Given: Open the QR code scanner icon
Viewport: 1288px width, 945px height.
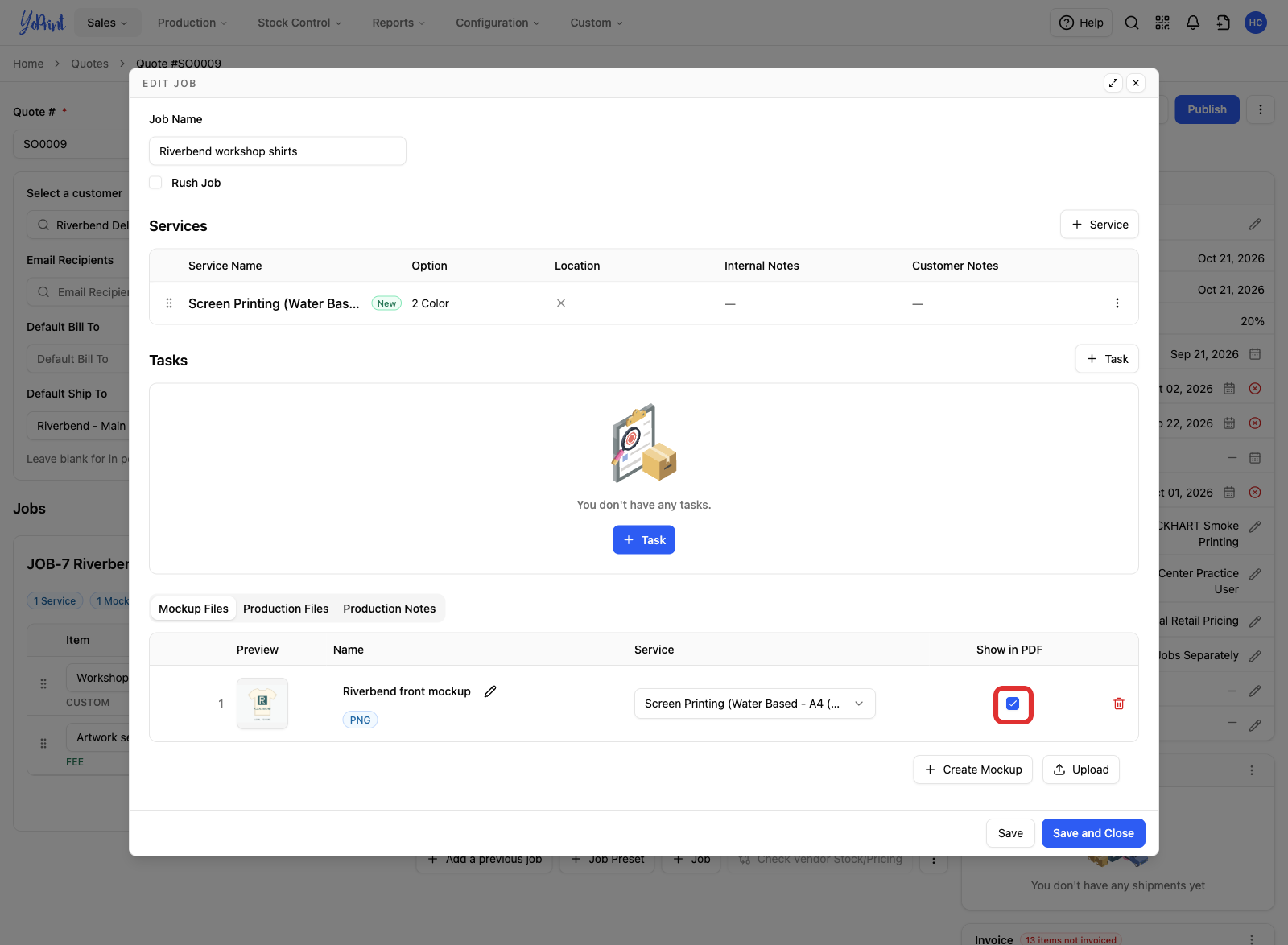Looking at the screenshot, I should click(1162, 23).
